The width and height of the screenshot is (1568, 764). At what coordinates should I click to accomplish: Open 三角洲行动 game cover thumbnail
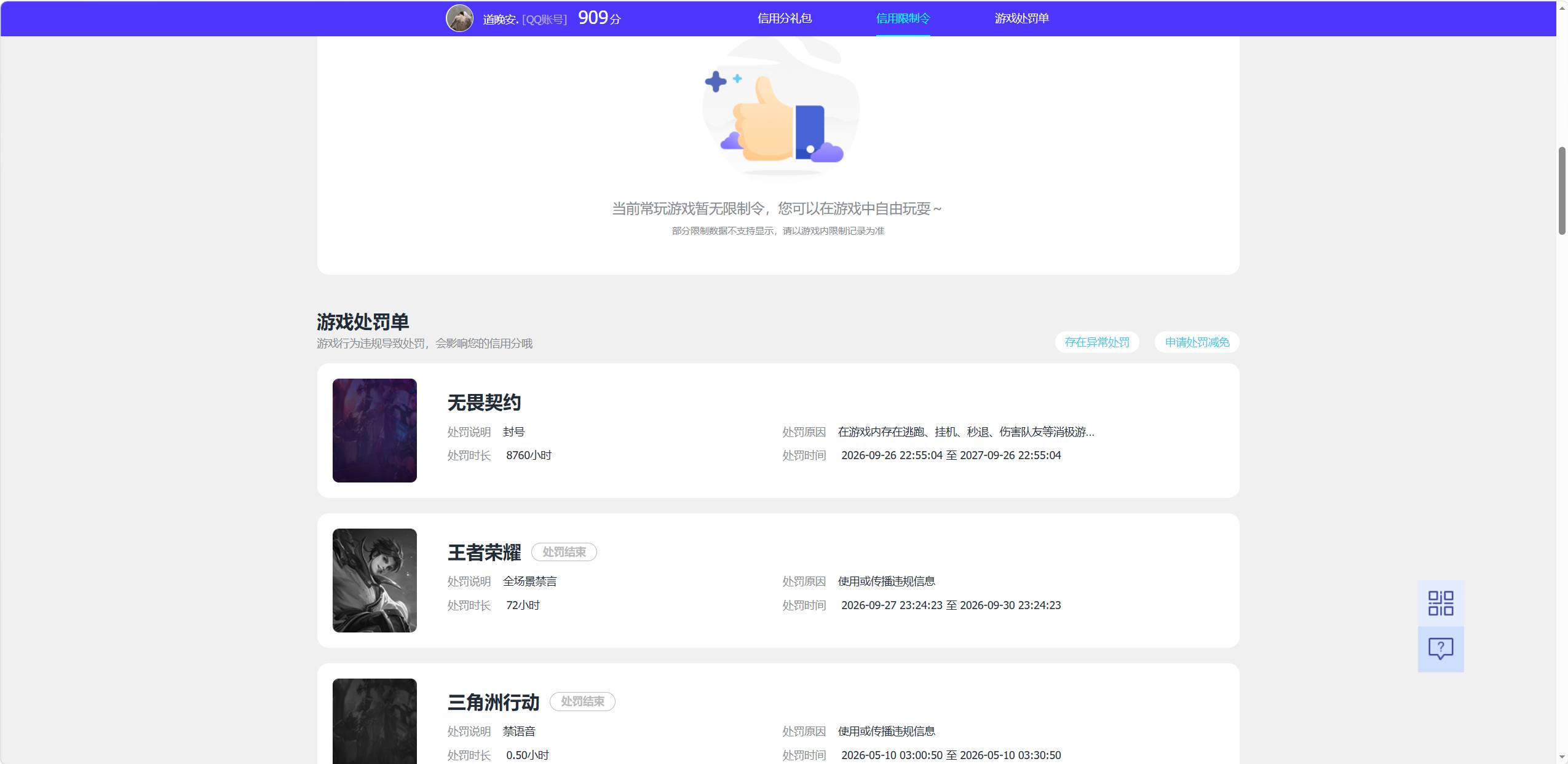coord(374,721)
